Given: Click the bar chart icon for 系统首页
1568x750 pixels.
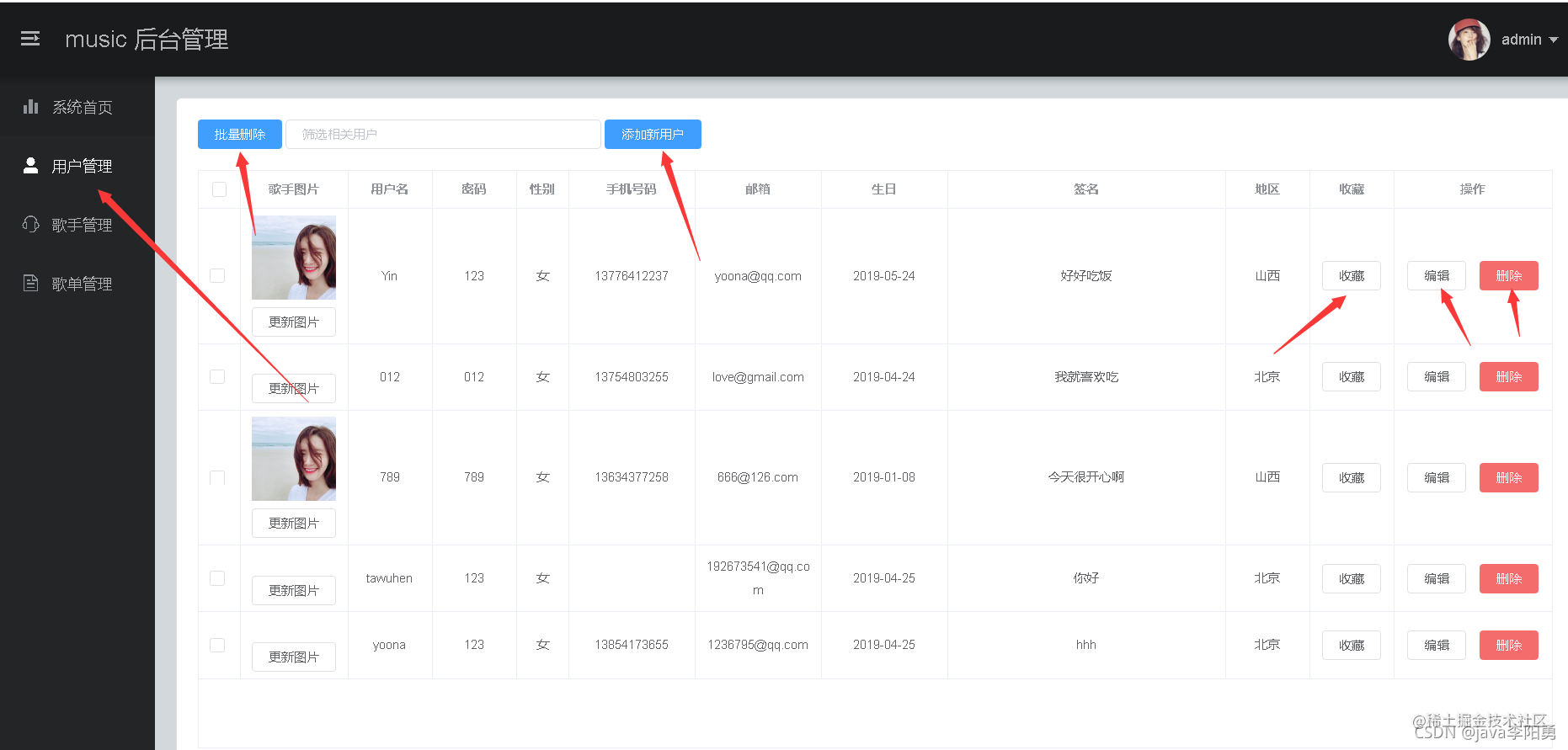Looking at the screenshot, I should (31, 106).
